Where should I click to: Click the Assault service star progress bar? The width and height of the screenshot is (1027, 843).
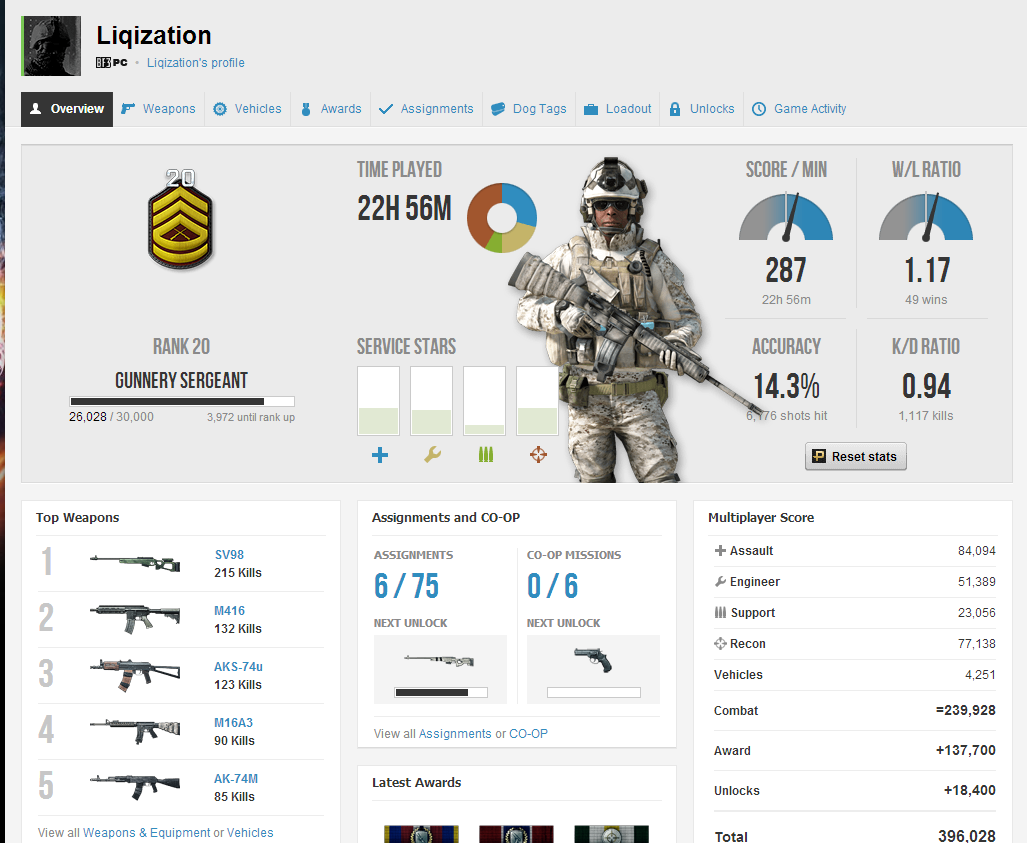379,401
